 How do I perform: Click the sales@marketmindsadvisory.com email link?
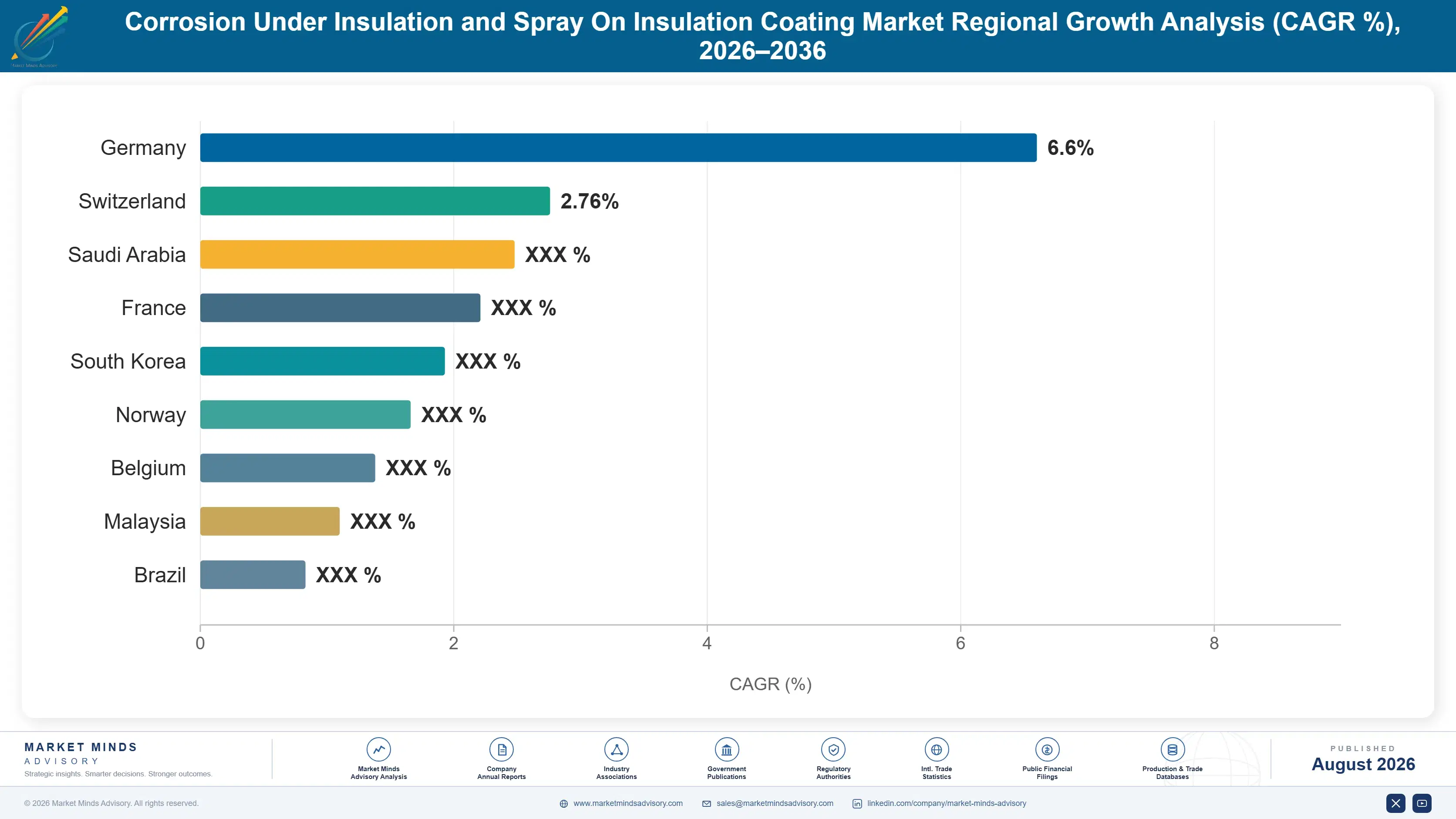click(x=775, y=803)
